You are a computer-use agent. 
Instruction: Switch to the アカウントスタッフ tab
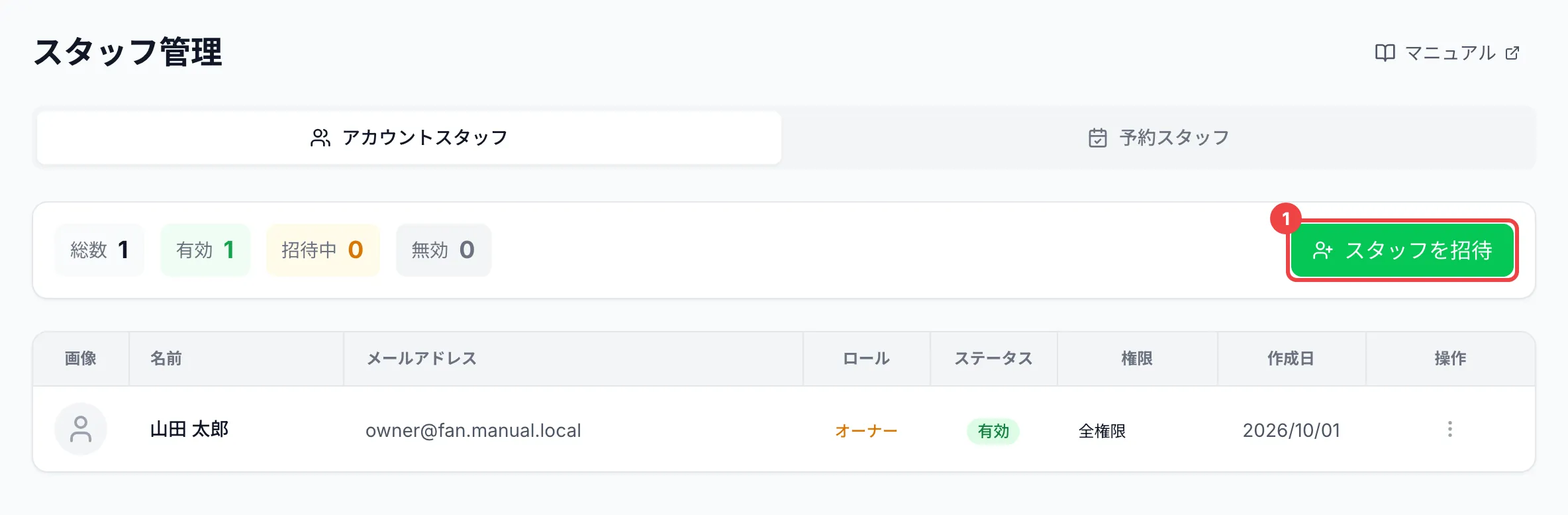tap(409, 138)
